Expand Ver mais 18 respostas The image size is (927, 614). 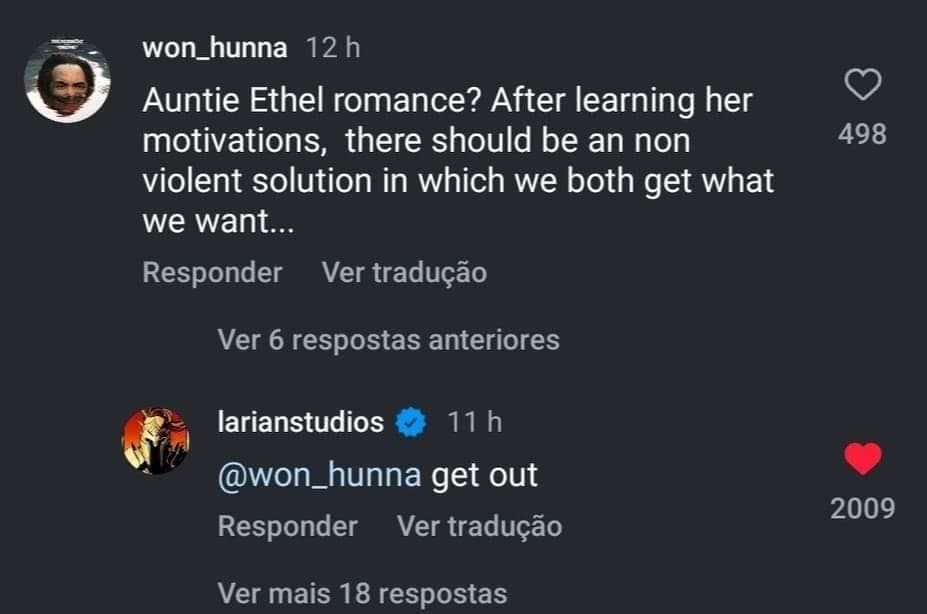pos(362,593)
